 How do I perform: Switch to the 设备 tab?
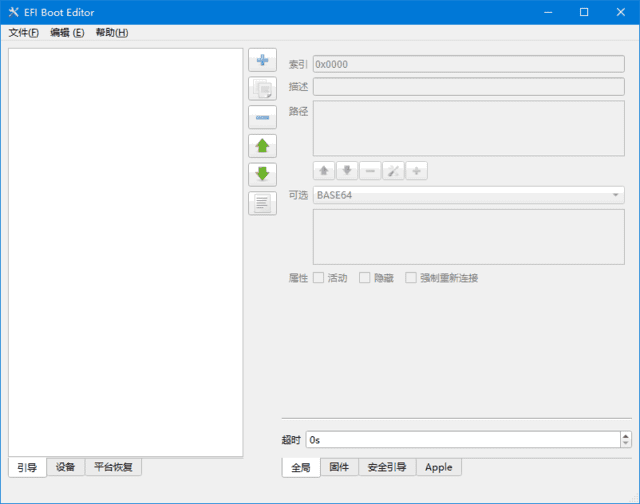coord(65,467)
